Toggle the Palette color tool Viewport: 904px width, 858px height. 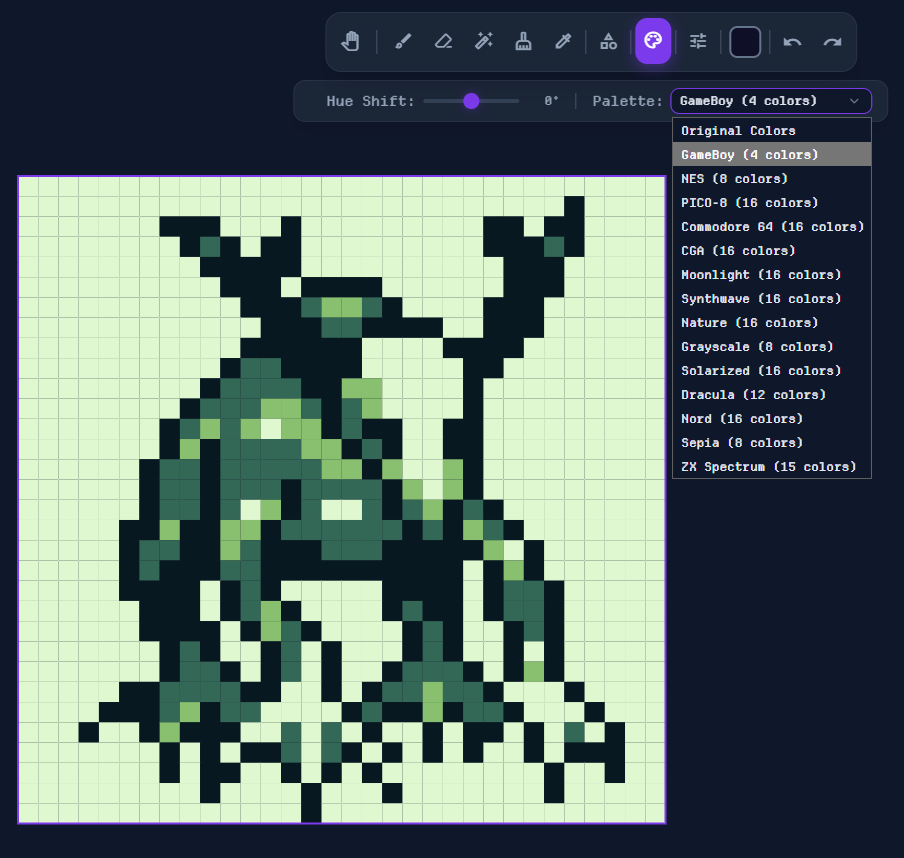click(653, 41)
